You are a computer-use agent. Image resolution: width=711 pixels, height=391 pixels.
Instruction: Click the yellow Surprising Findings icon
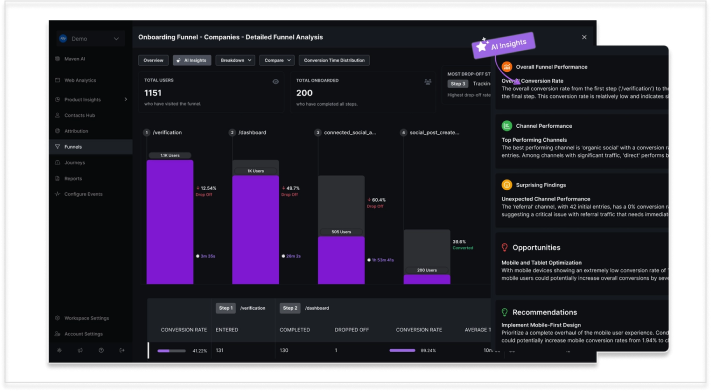(x=506, y=185)
